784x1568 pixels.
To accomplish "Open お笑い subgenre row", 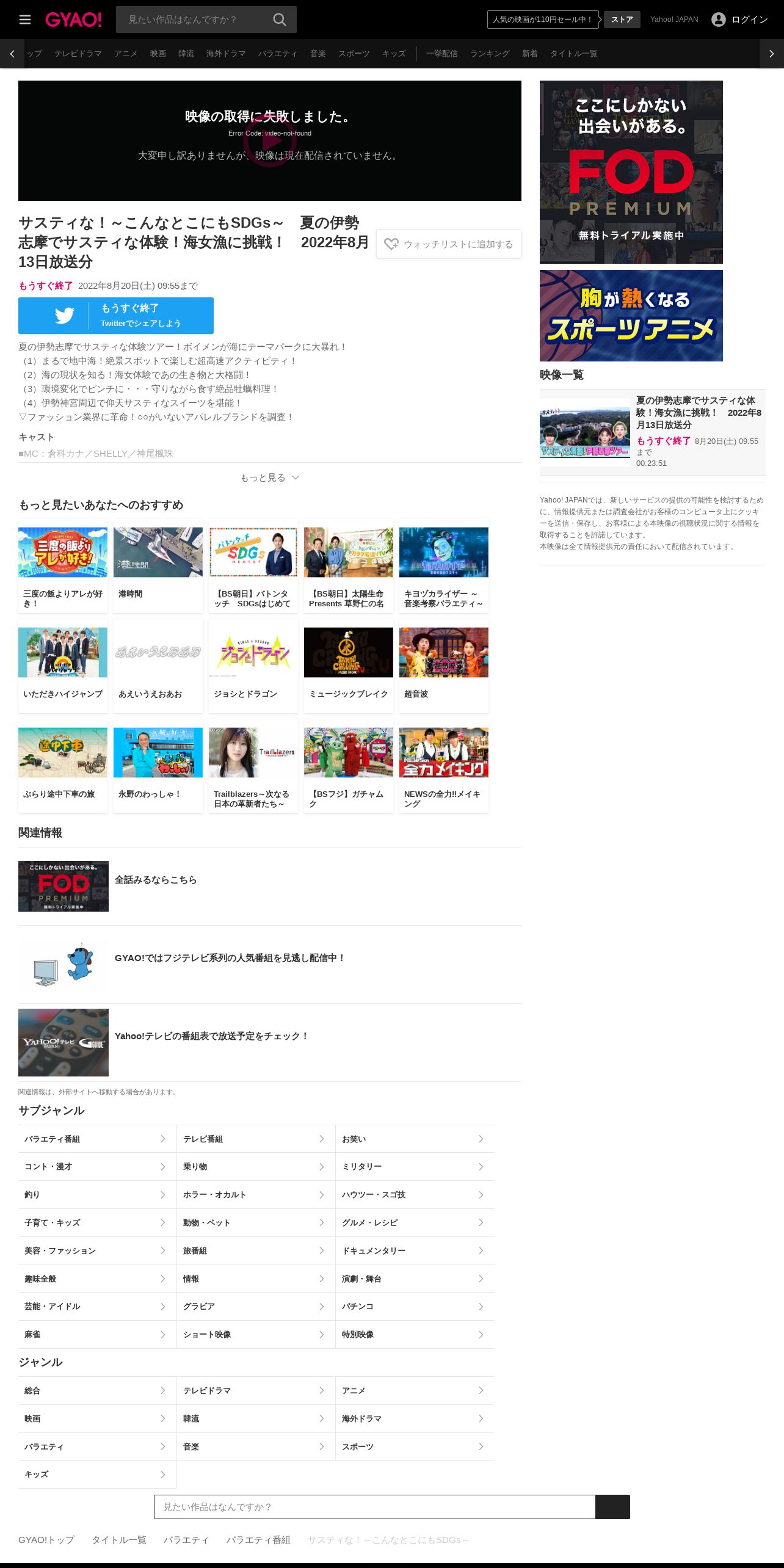I will 415,1139.
